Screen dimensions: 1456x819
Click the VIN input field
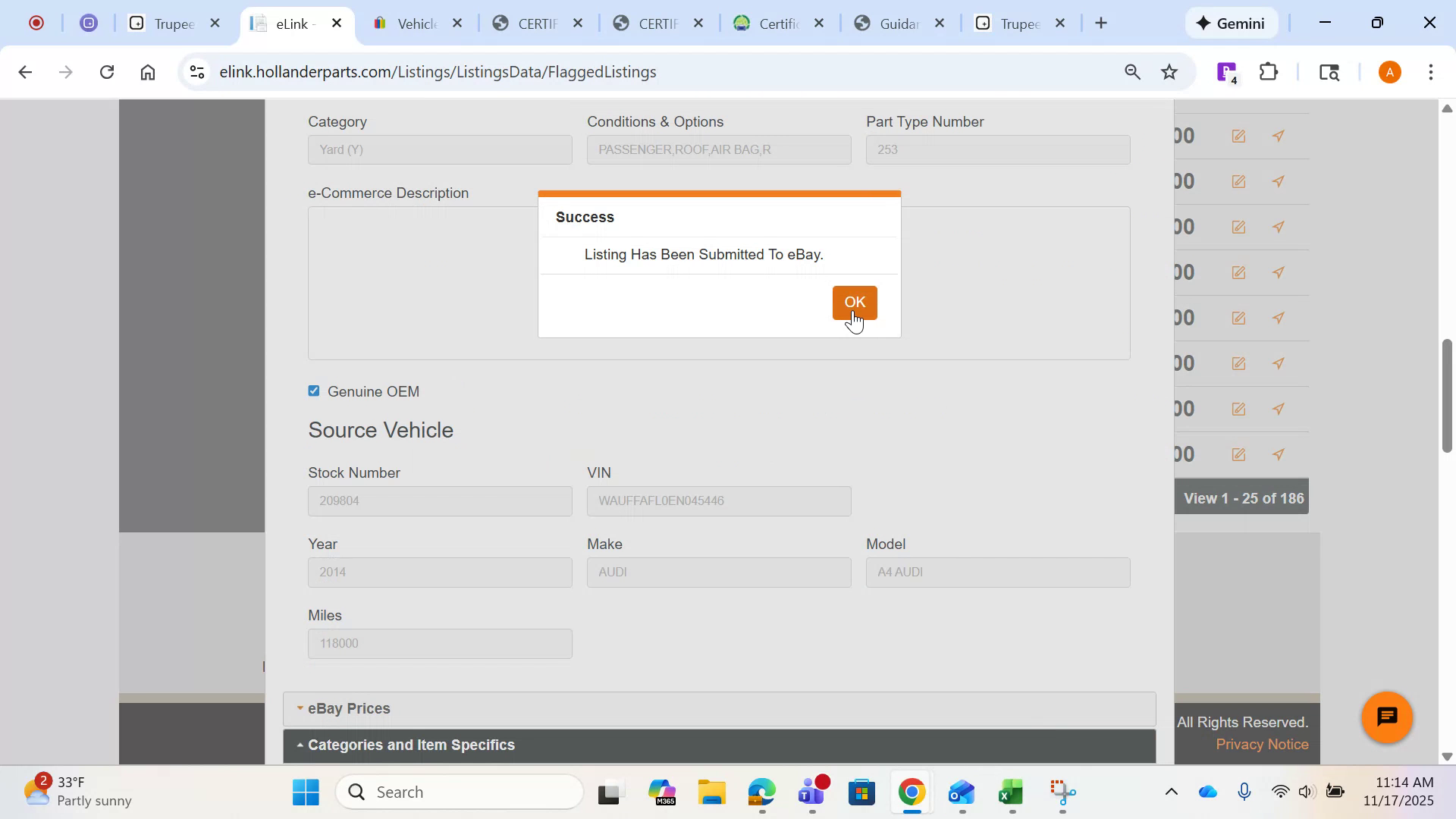coord(718,500)
